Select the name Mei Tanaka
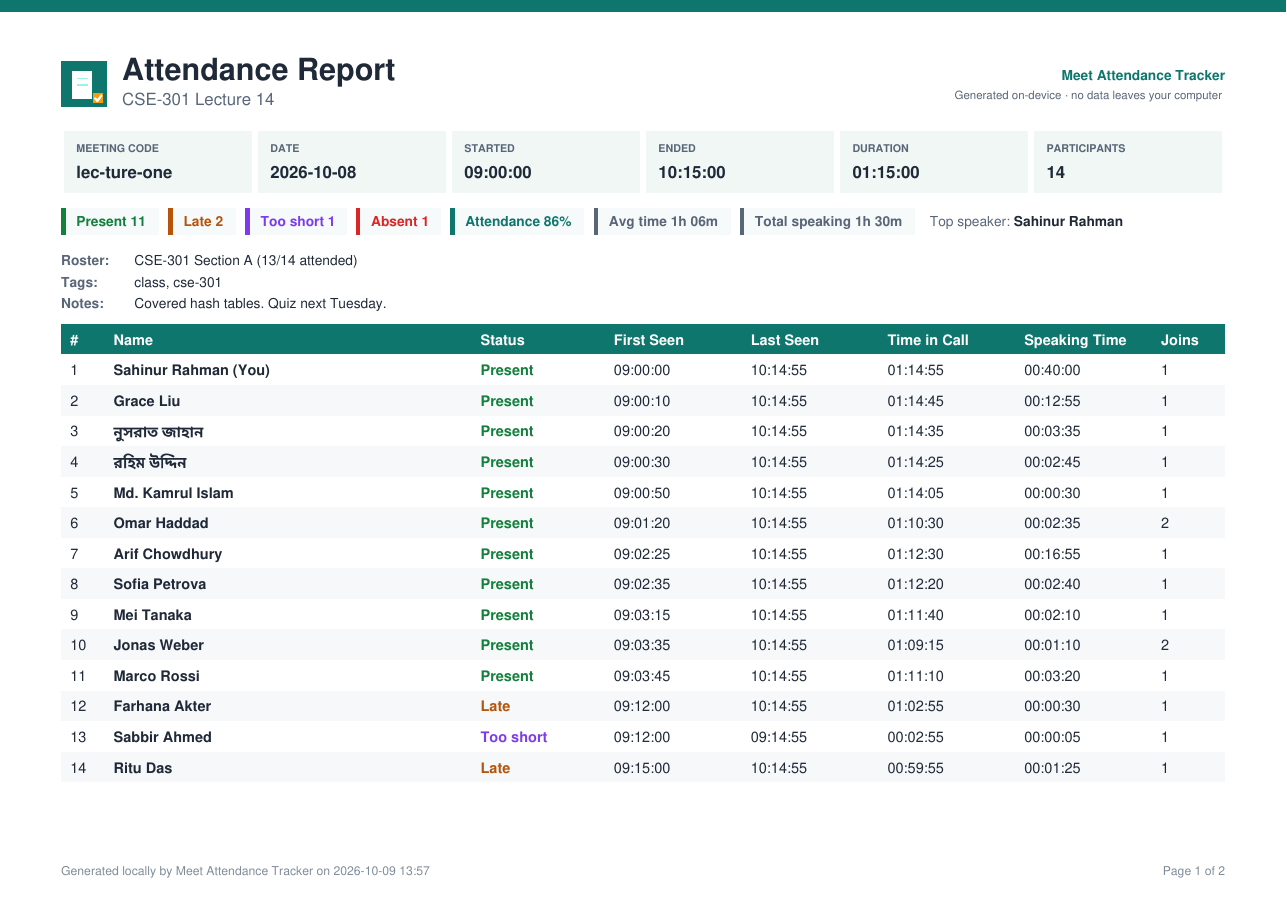This screenshot has width=1287, height=910. 152,615
